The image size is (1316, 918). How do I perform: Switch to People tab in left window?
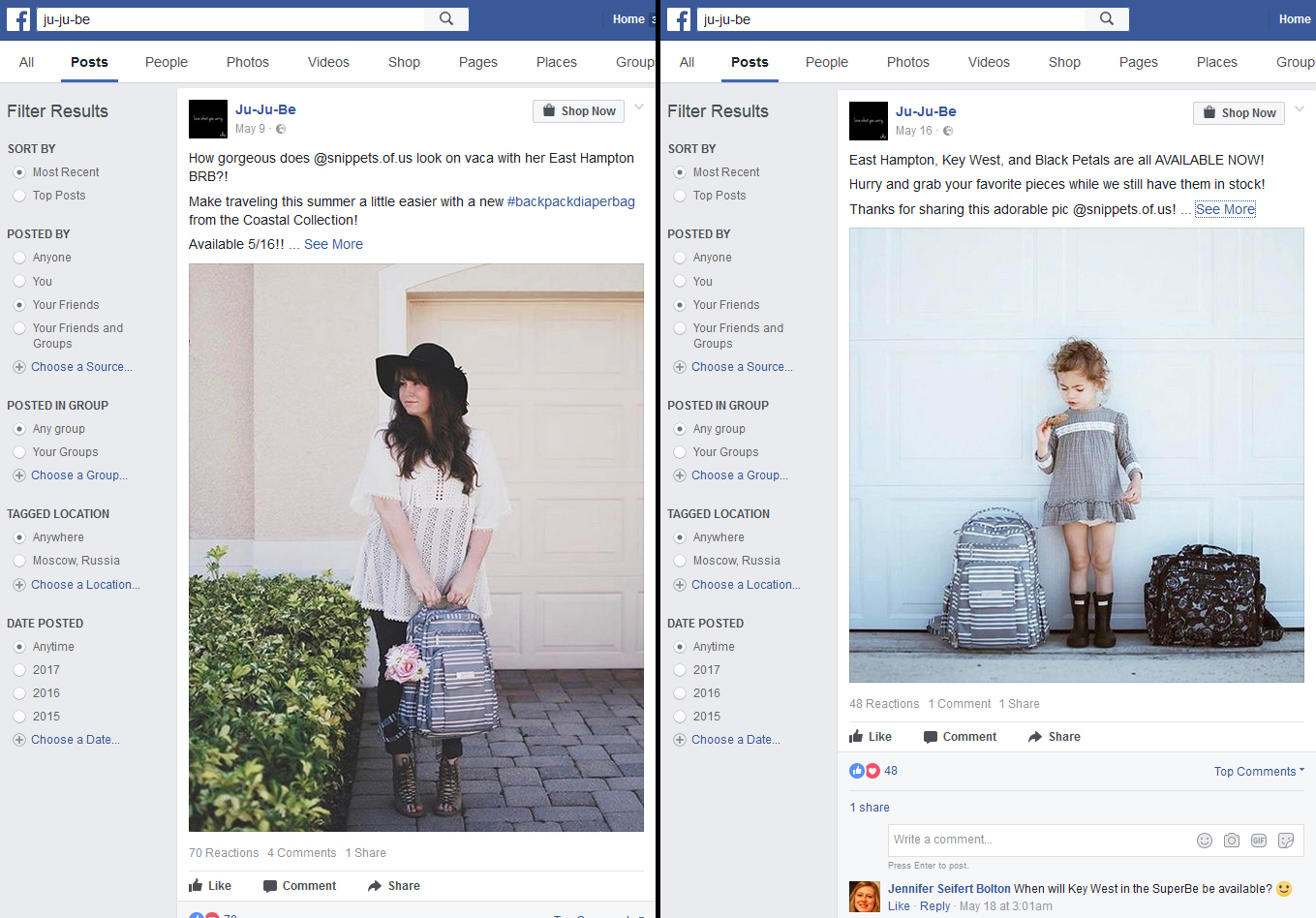[x=167, y=62]
